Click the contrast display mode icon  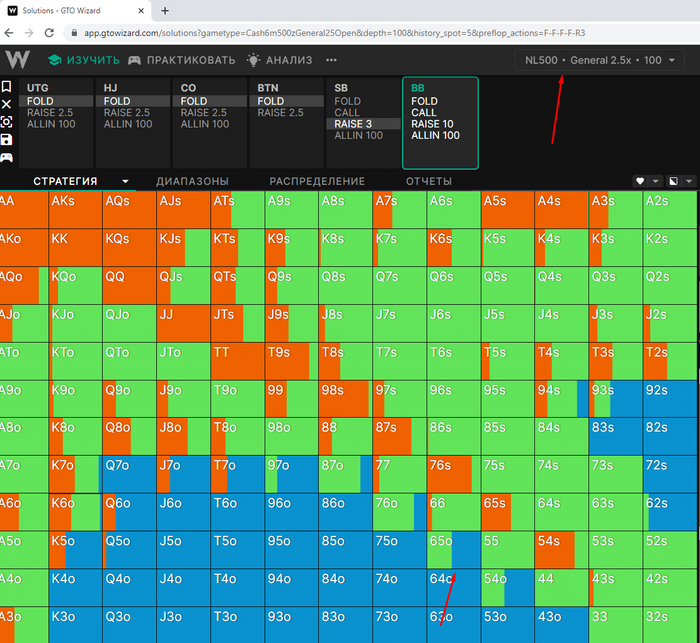coord(673,181)
